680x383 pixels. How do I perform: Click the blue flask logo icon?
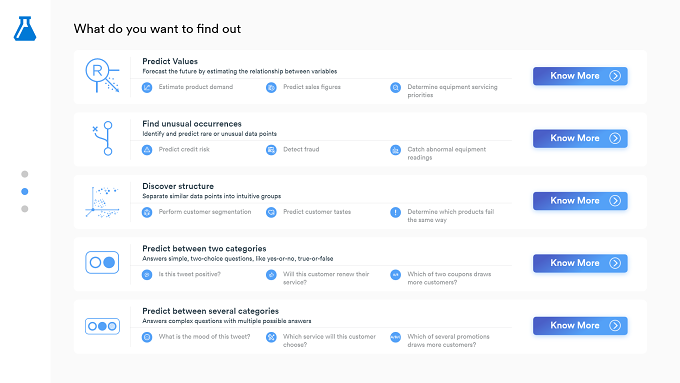(x=25, y=29)
